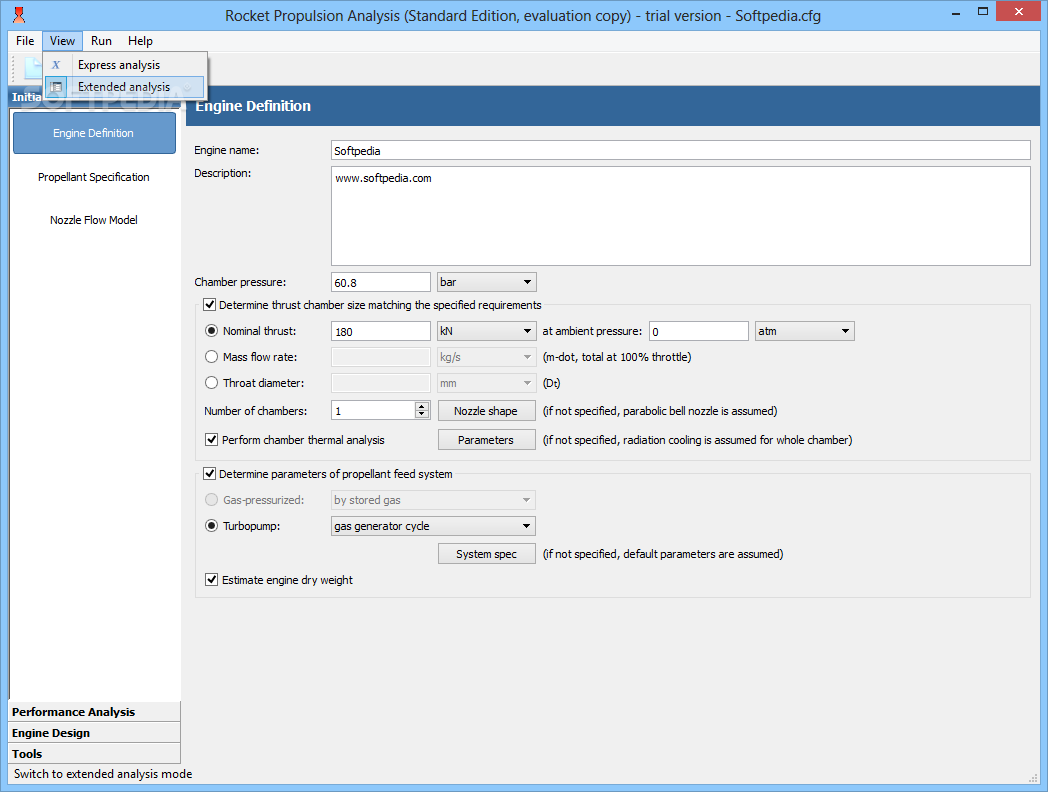Select Propellant Specification sidebar page

pyautogui.click(x=94, y=177)
